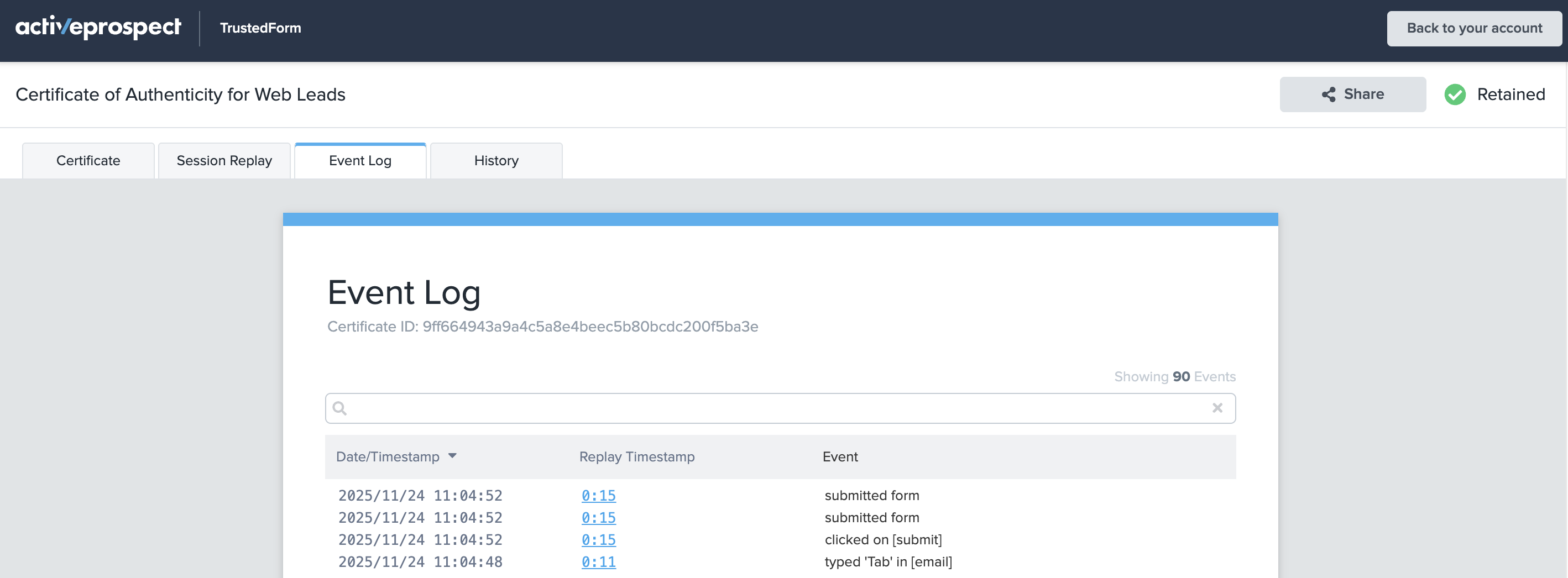
Task: Select the Event Log tab
Action: click(360, 161)
